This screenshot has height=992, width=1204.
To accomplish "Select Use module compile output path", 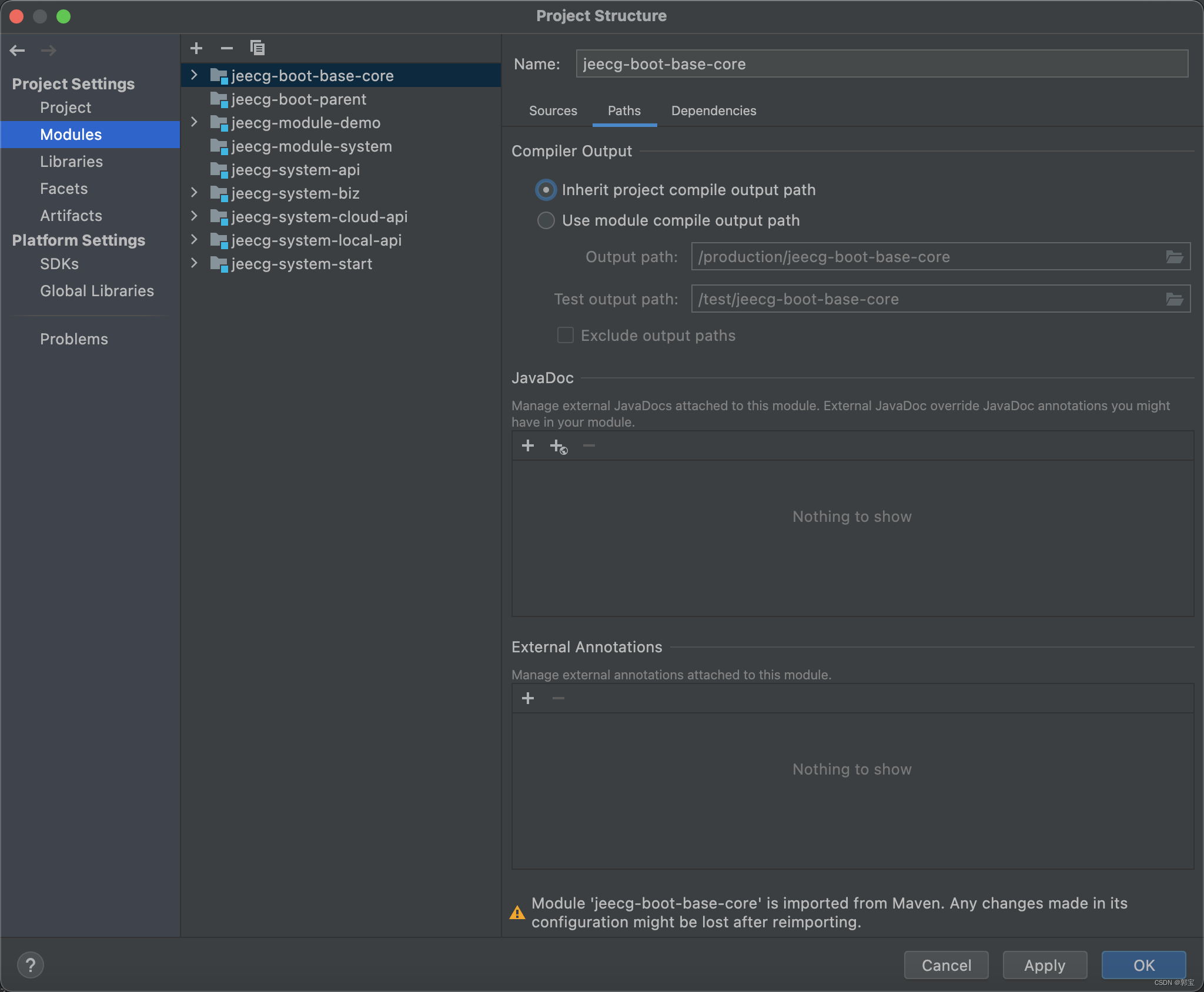I will point(546,220).
